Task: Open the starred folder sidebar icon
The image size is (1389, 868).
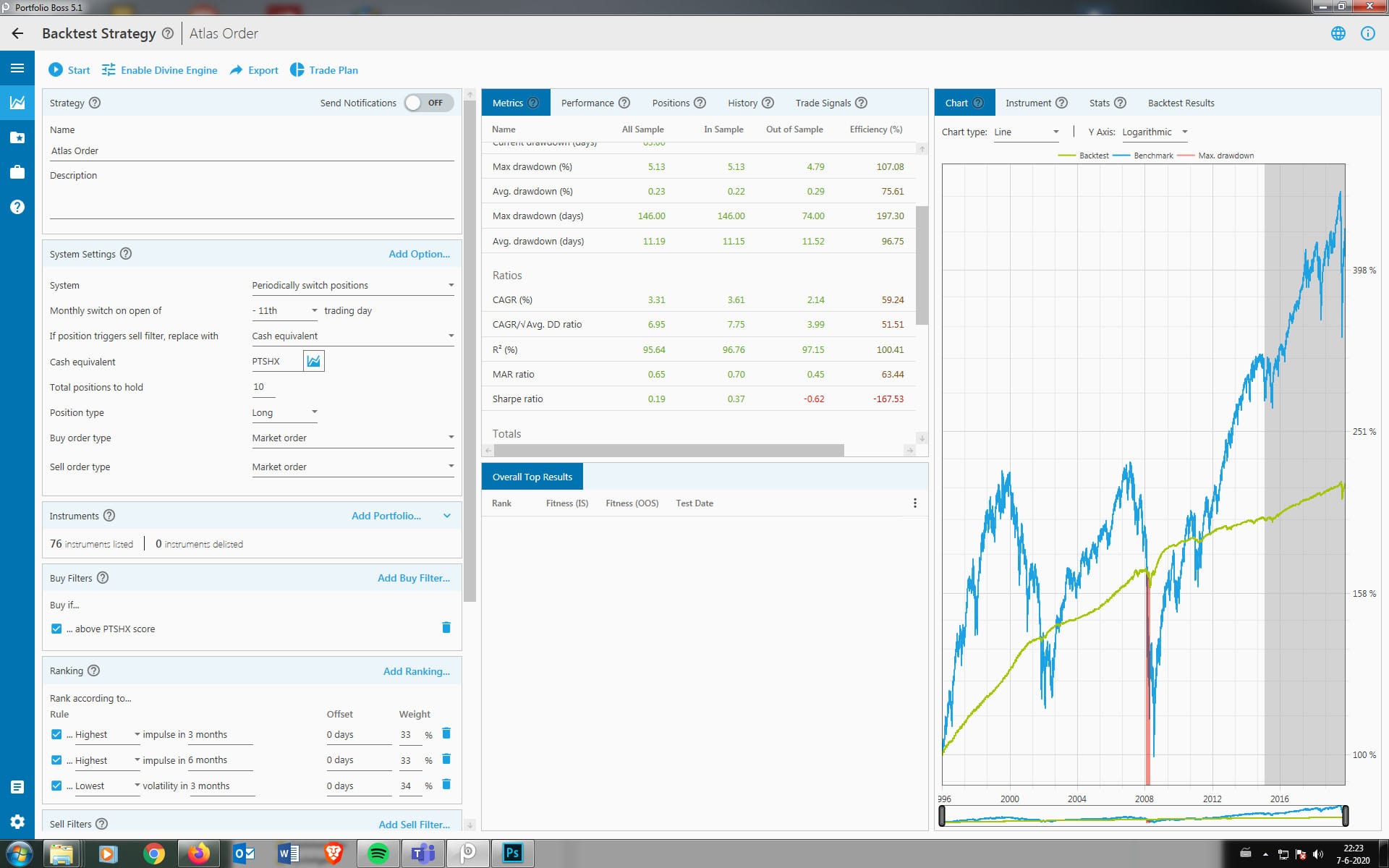Action: [x=17, y=137]
